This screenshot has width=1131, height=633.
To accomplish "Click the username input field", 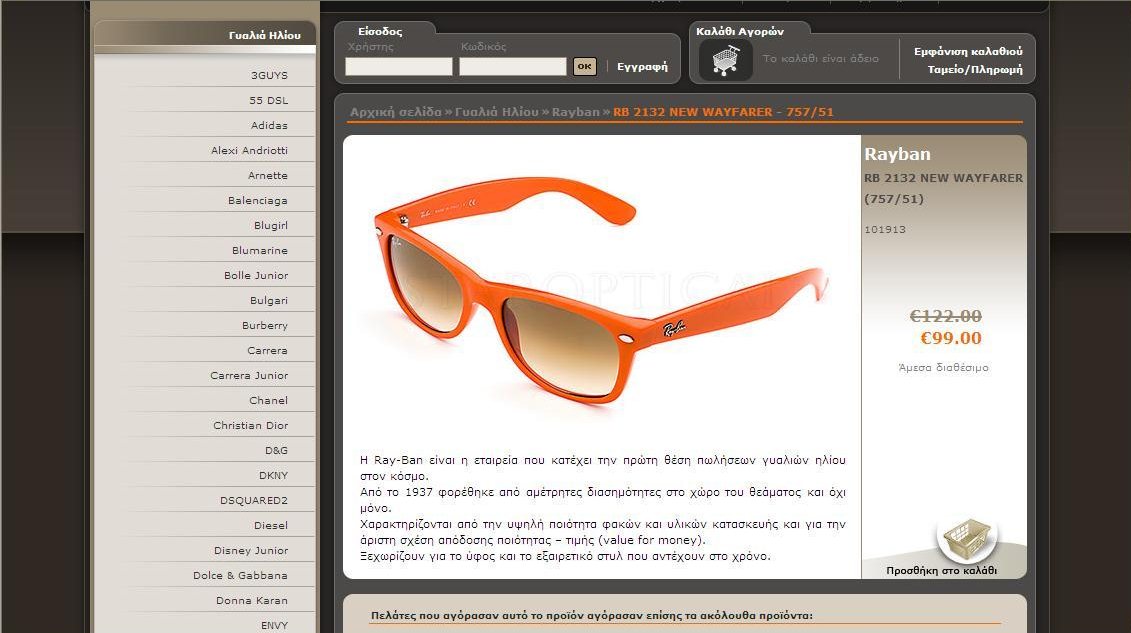I will click(399, 67).
